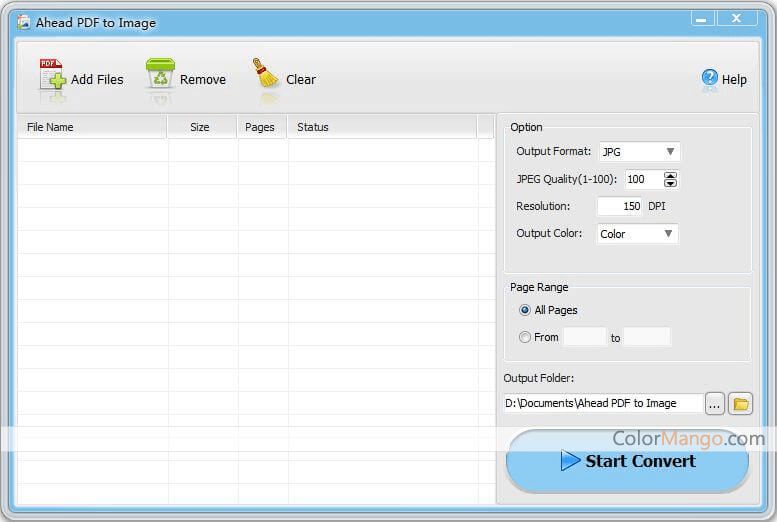777x522 pixels.
Task: Click the Output Folder path field
Action: tap(604, 404)
